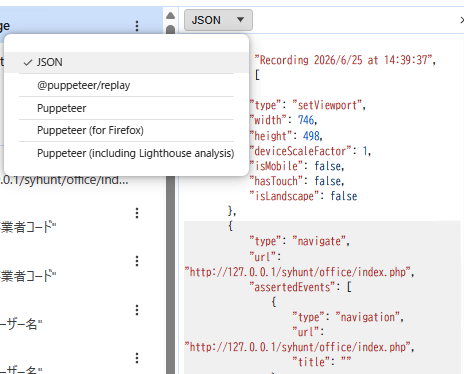Screen dimensions: 464x374
Task: Open the JSON format dropdown
Action: (218, 20)
